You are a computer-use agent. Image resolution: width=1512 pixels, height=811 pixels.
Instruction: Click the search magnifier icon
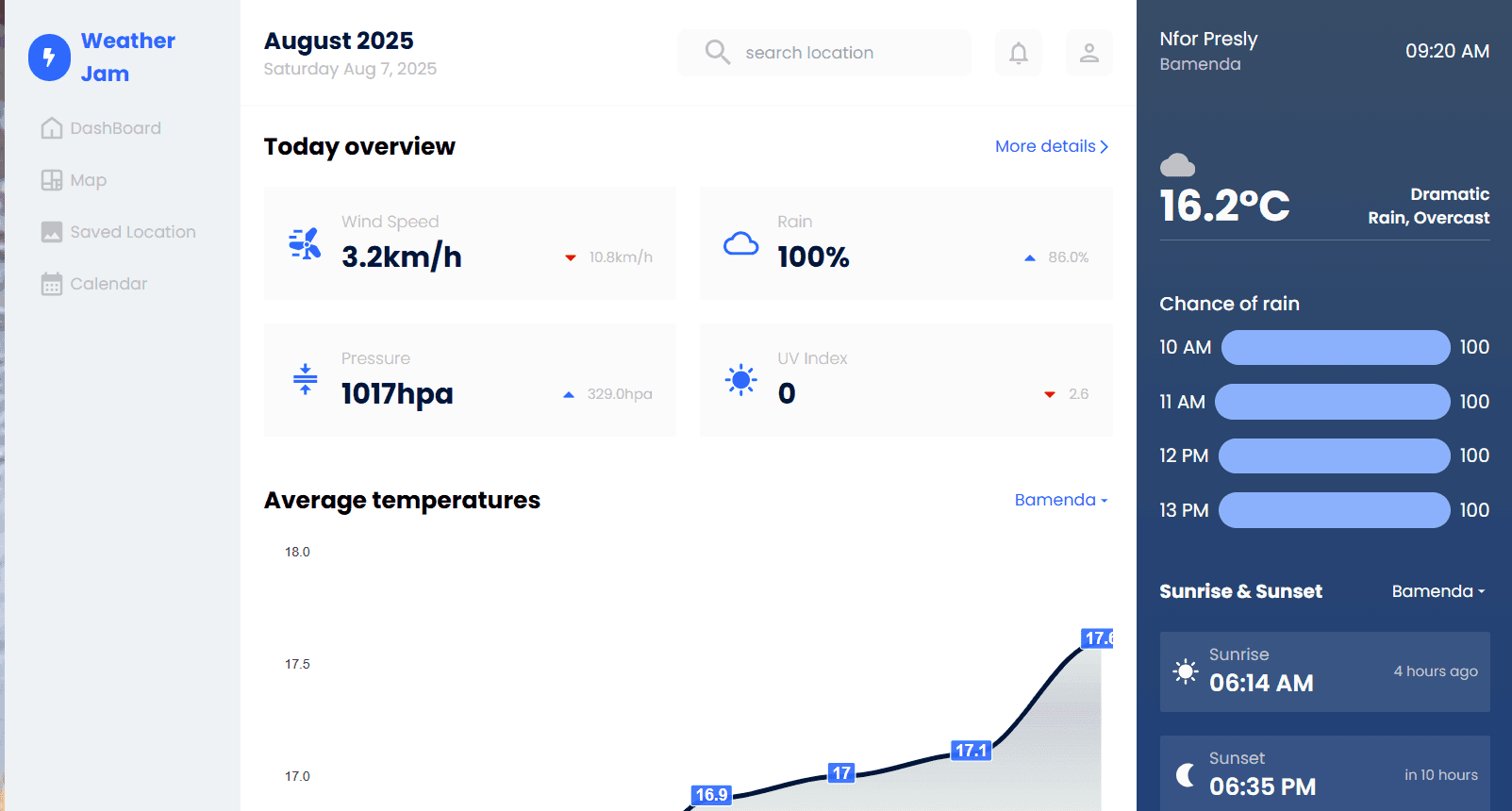pyautogui.click(x=717, y=52)
